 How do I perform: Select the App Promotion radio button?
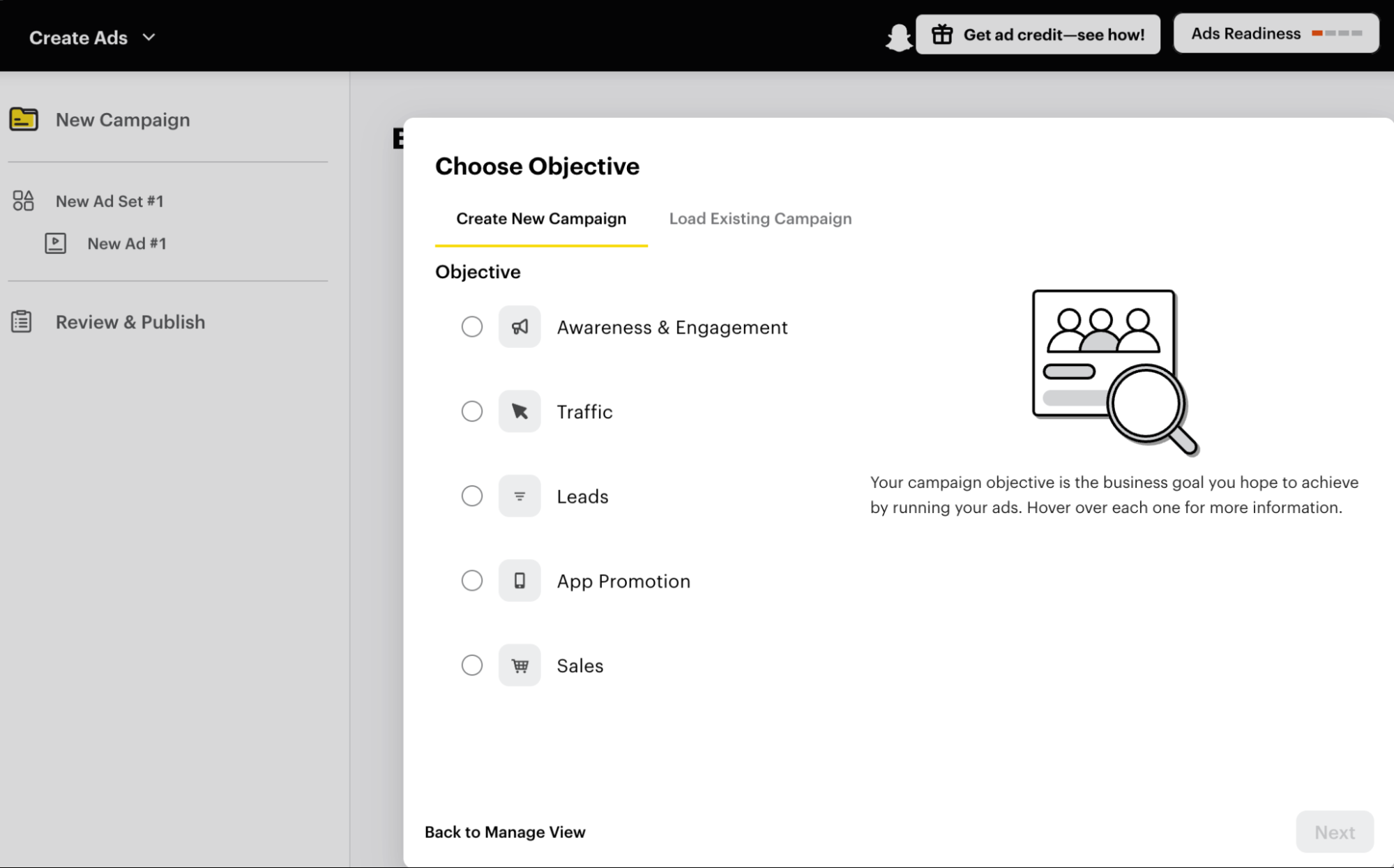(x=472, y=580)
